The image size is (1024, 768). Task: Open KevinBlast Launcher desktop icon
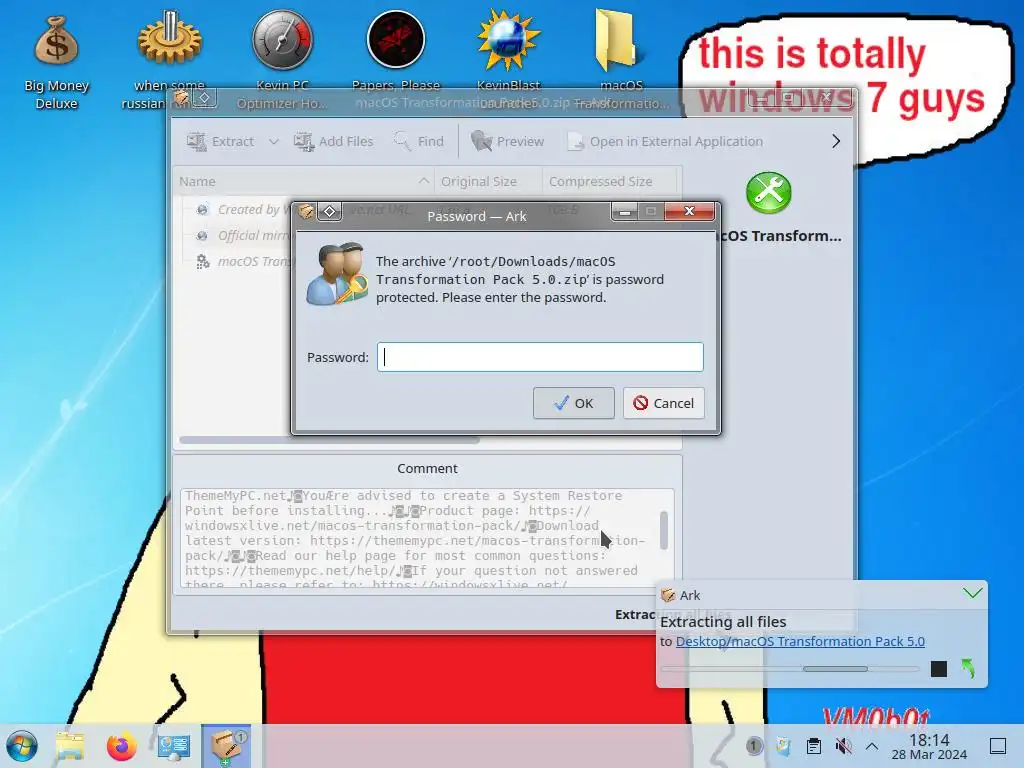click(x=508, y=40)
